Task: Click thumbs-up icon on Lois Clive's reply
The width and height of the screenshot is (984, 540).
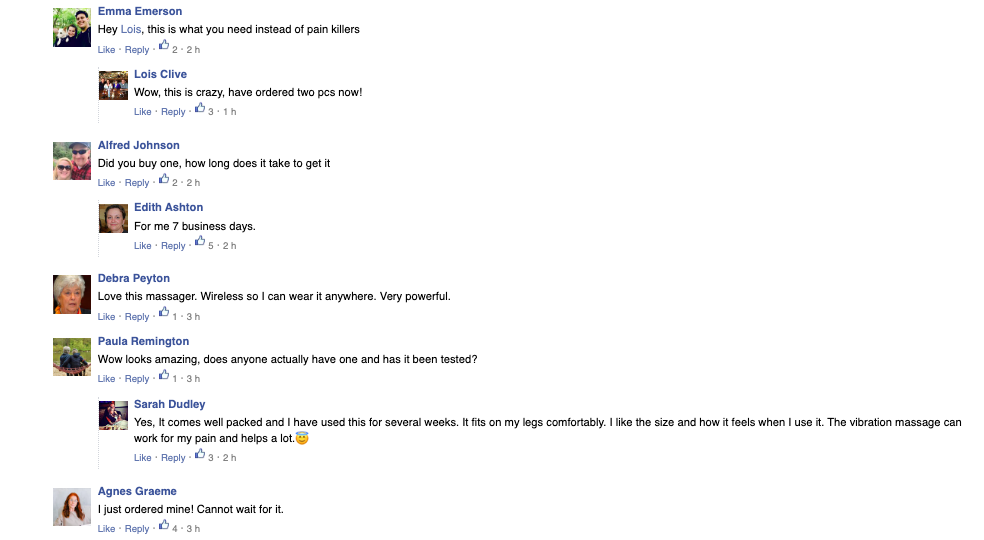Action: coord(200,108)
